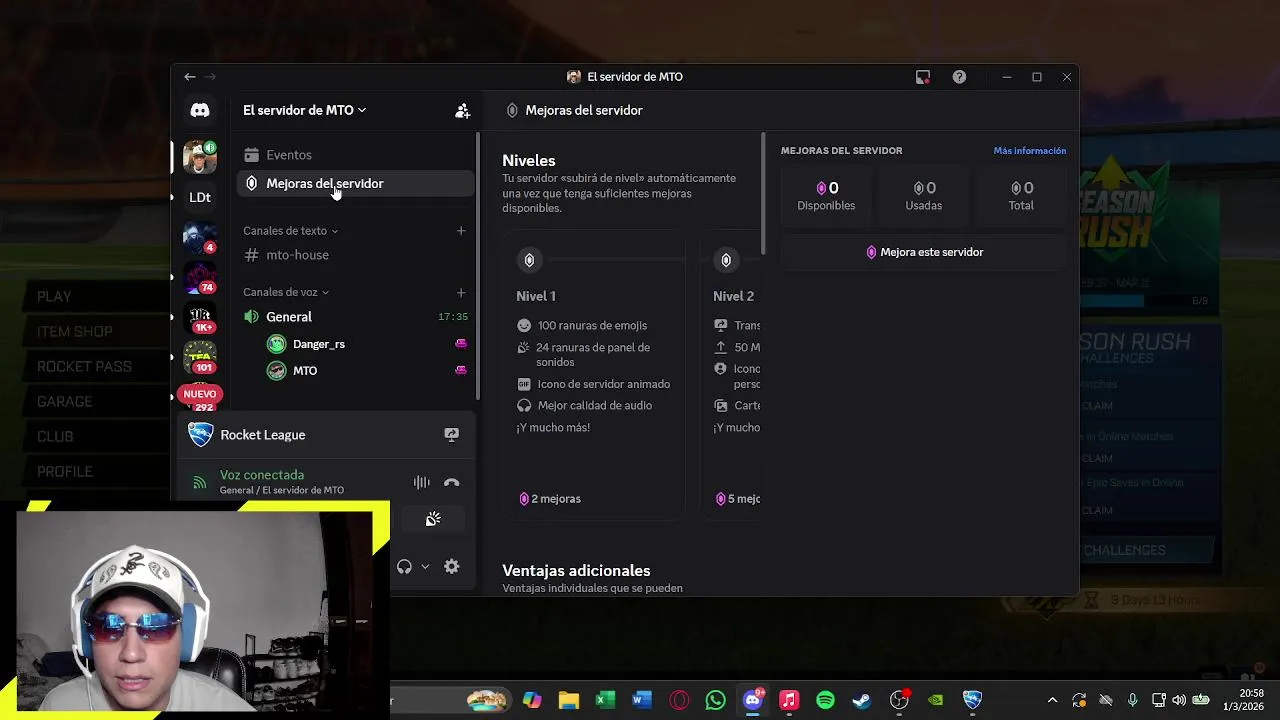Click Mejora este servidor button
Viewport: 1280px width, 720px height.
[x=924, y=252]
